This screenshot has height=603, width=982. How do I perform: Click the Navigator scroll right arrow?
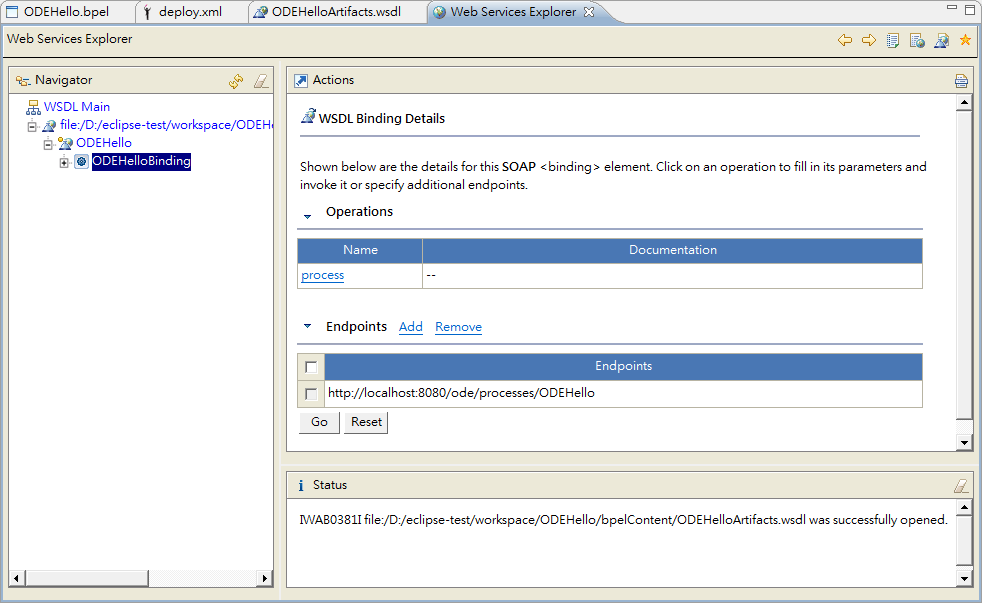[x=265, y=578]
